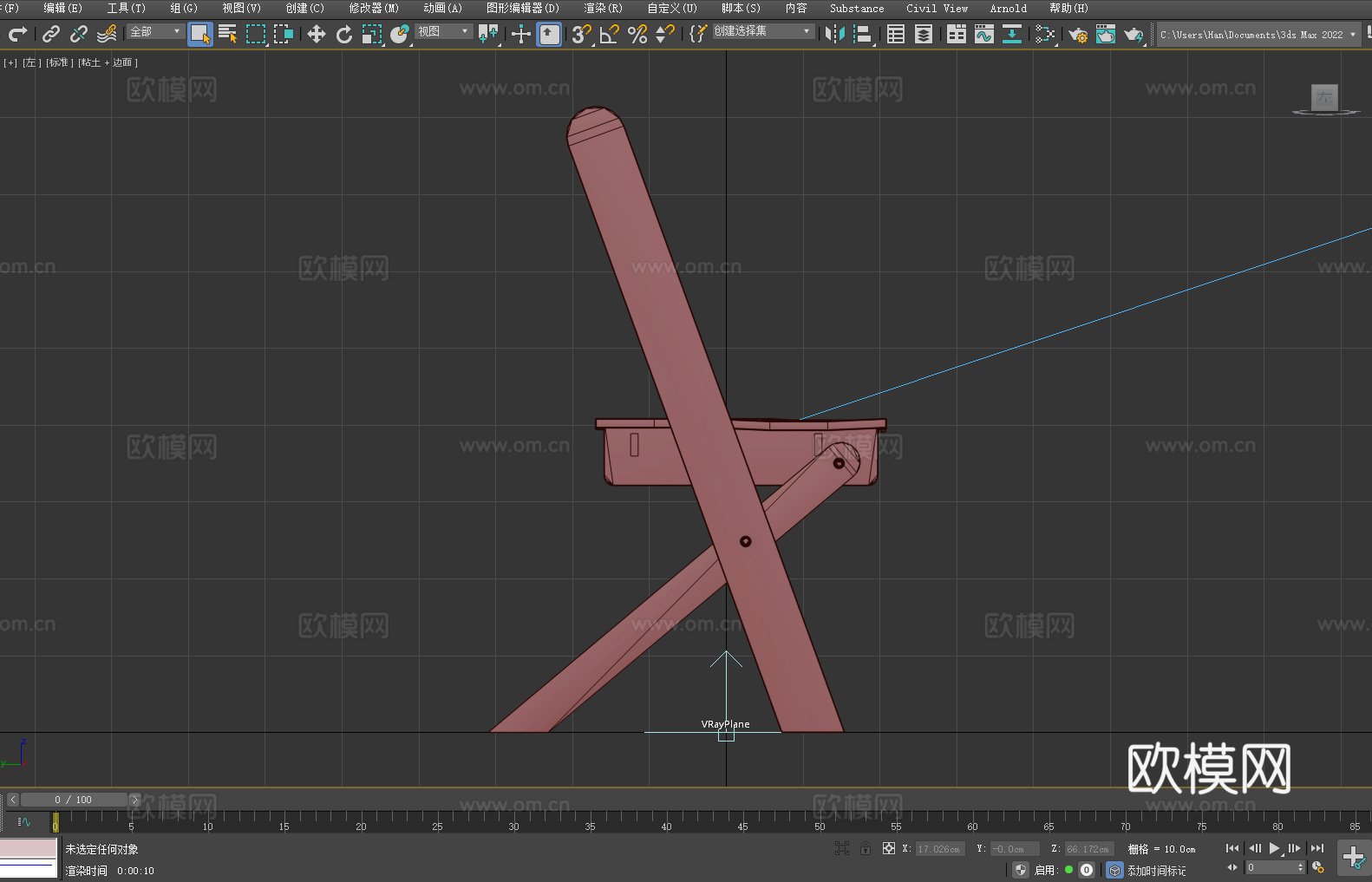Click time slider left arrow

[12, 800]
